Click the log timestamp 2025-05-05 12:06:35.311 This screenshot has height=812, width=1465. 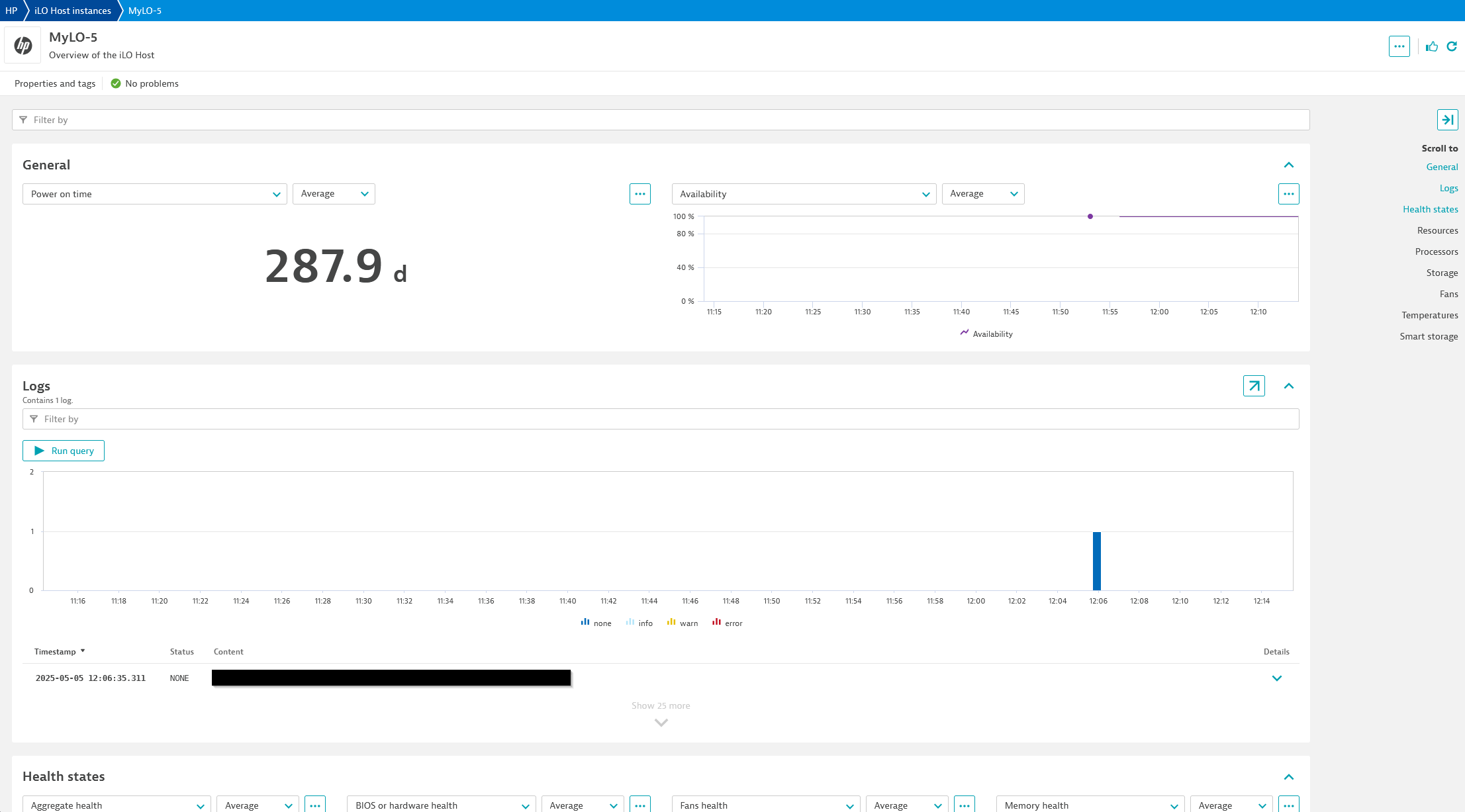[x=91, y=678]
